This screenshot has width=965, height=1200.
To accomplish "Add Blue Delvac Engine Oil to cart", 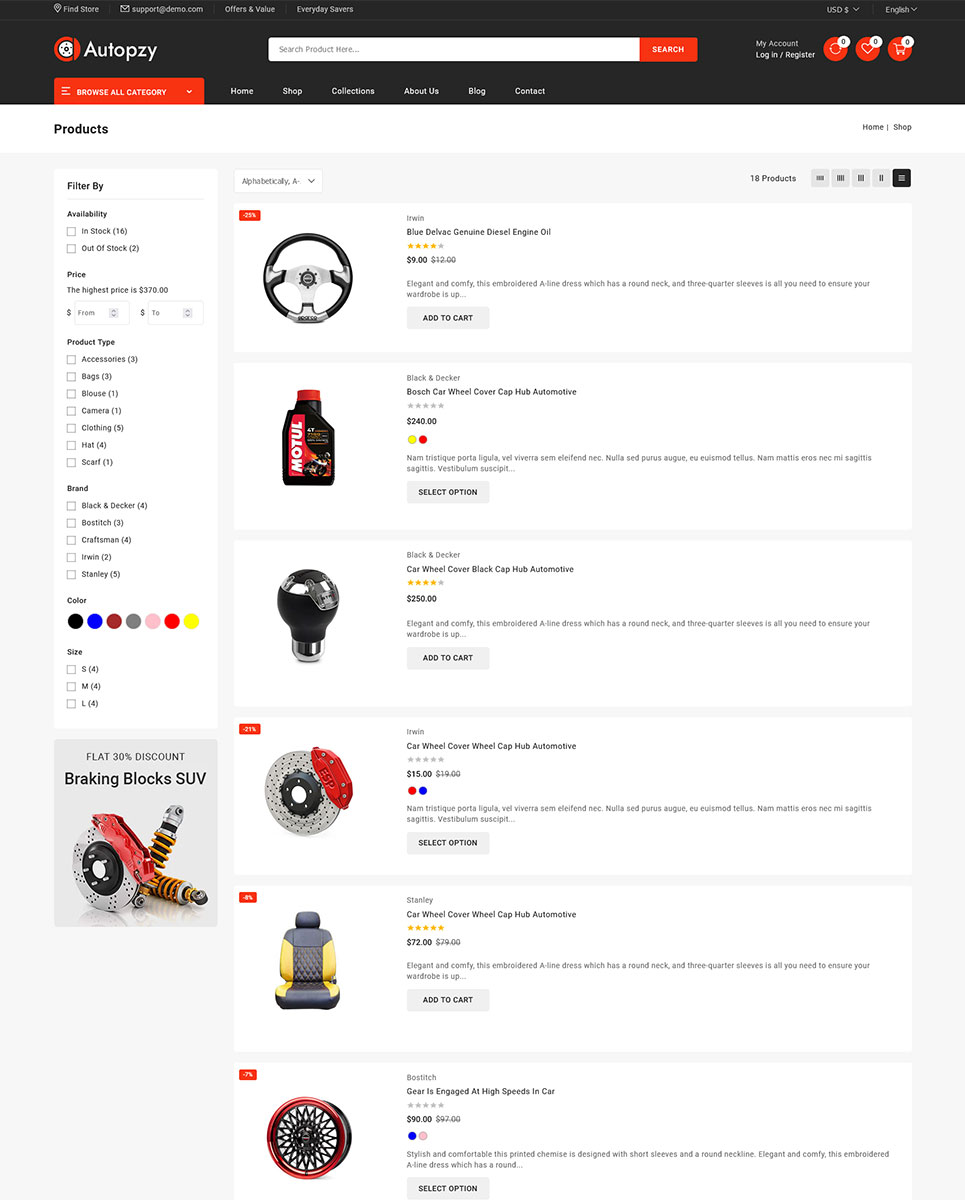I will (448, 318).
